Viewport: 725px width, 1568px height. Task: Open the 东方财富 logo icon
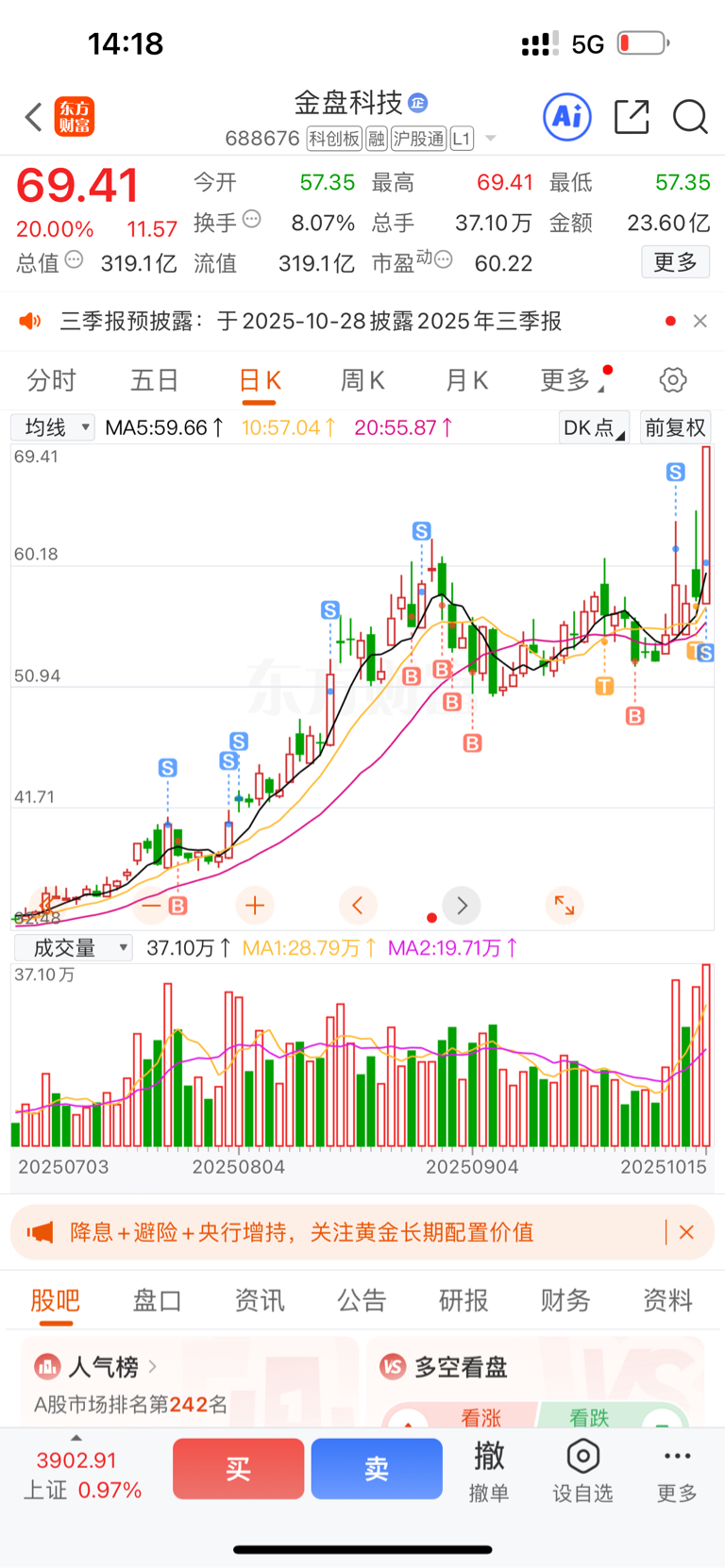[x=75, y=117]
